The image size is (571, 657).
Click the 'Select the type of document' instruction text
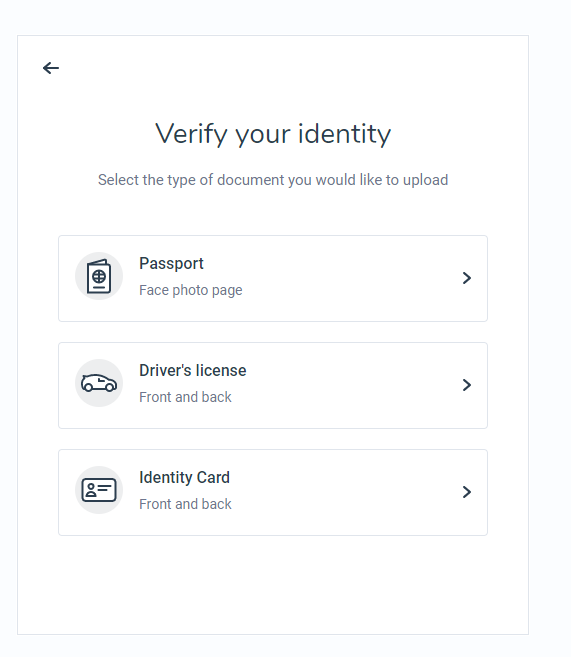(273, 180)
